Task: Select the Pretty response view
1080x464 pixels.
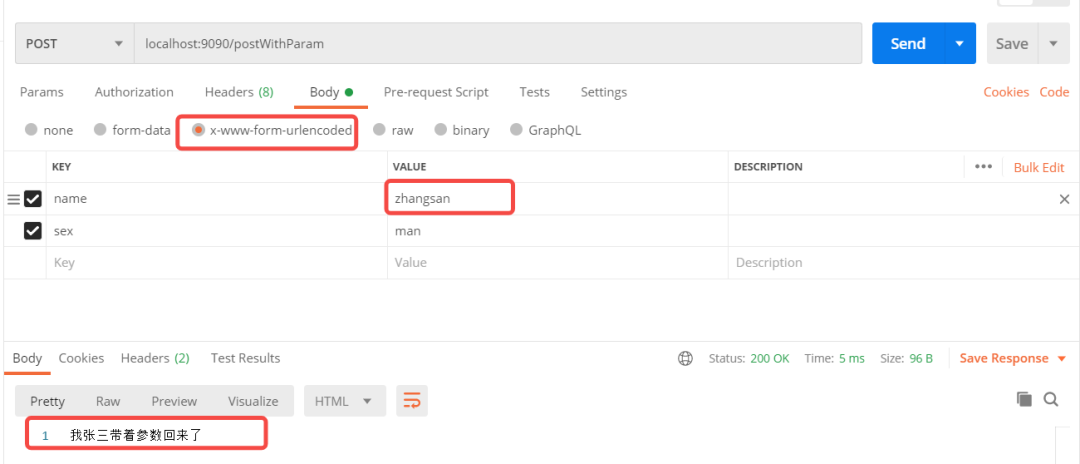Action: 48,401
